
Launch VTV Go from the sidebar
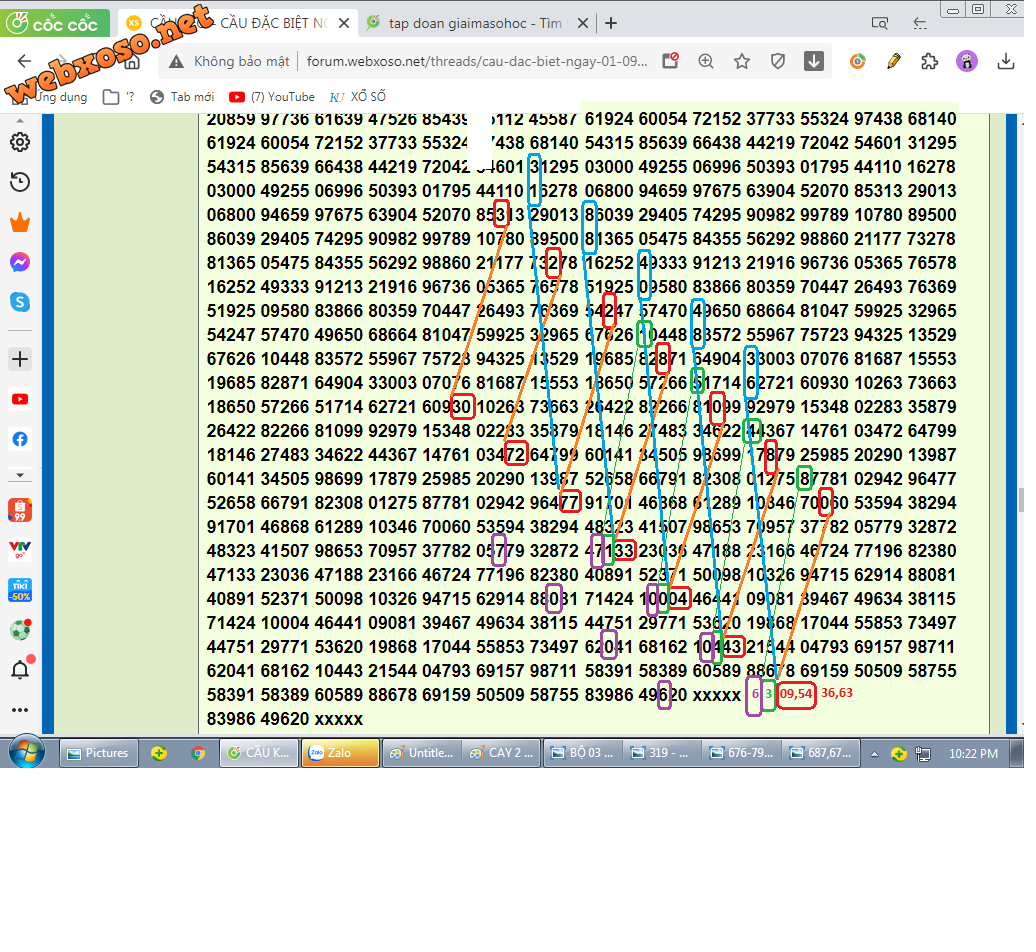click(20, 549)
